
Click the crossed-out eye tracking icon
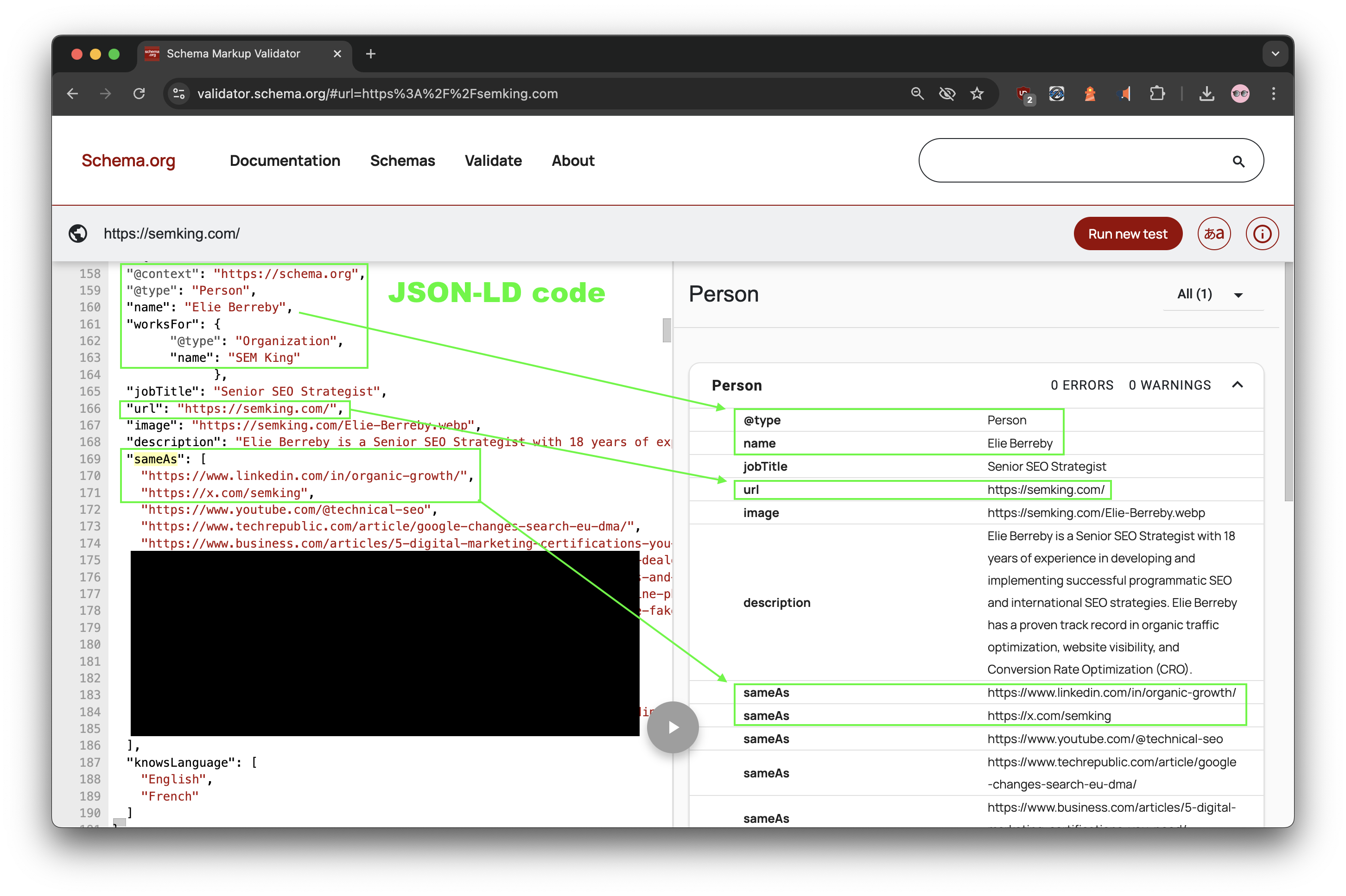coord(947,94)
